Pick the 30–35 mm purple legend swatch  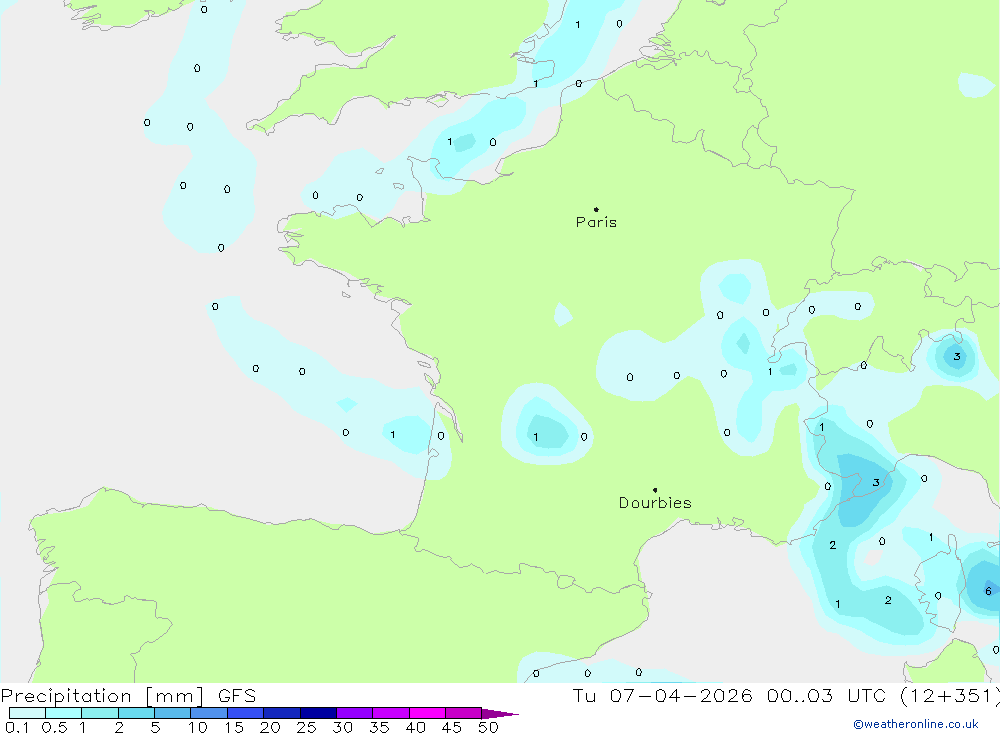[354, 713]
